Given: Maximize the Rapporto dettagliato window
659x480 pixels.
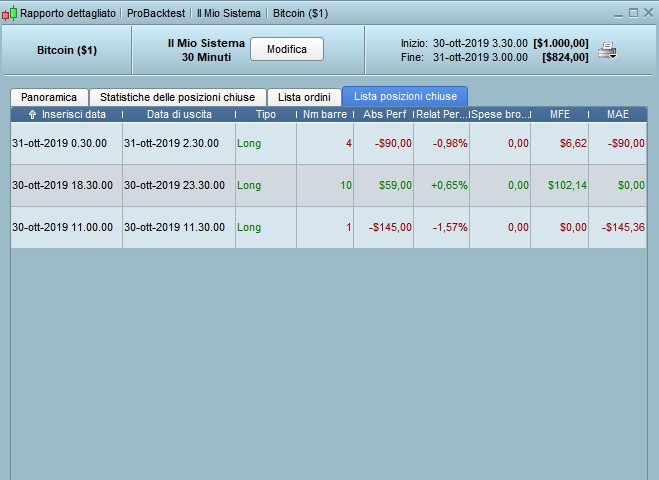Looking at the screenshot, I should click(x=633, y=13).
